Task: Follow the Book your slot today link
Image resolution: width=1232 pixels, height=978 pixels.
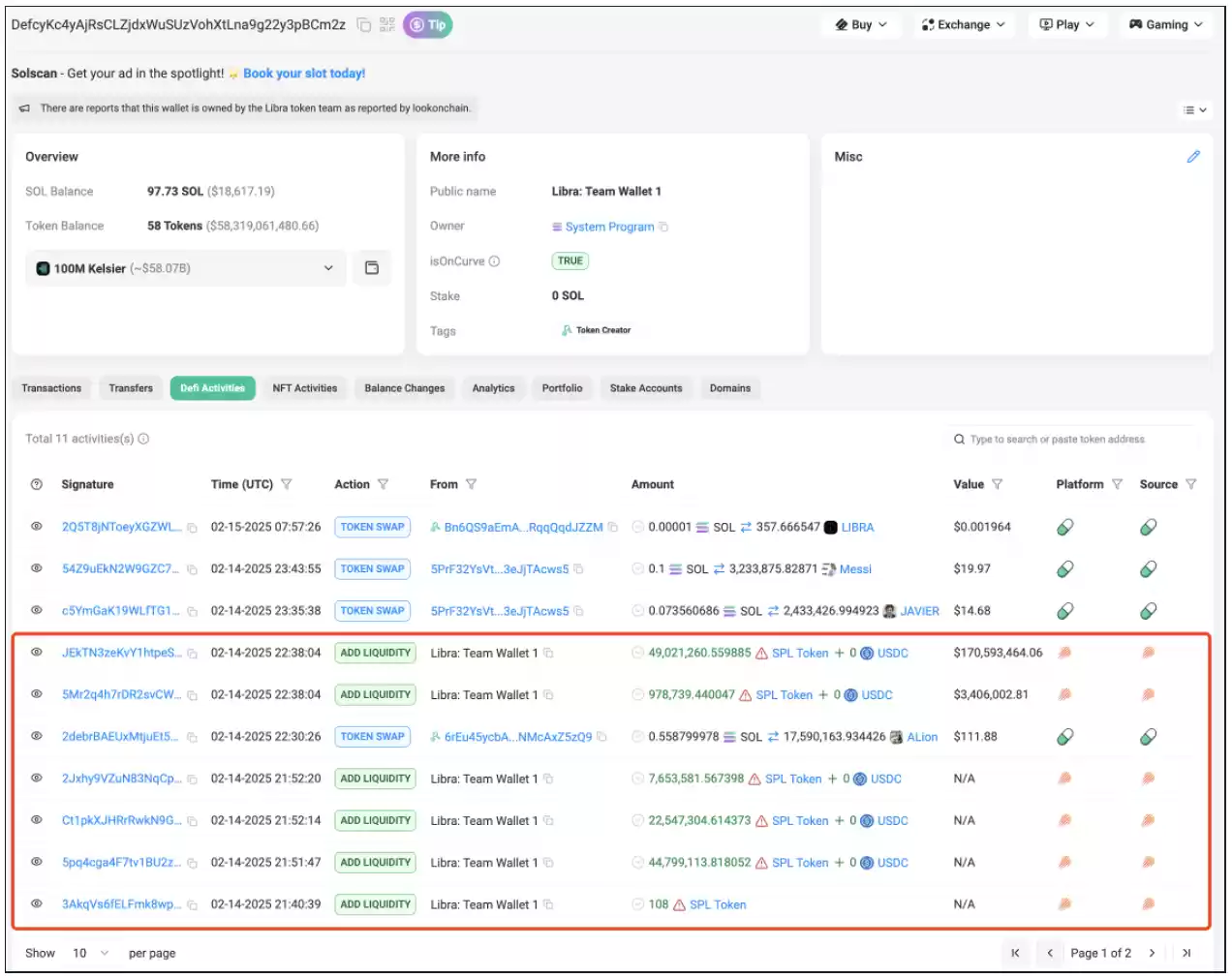Action: [x=304, y=74]
